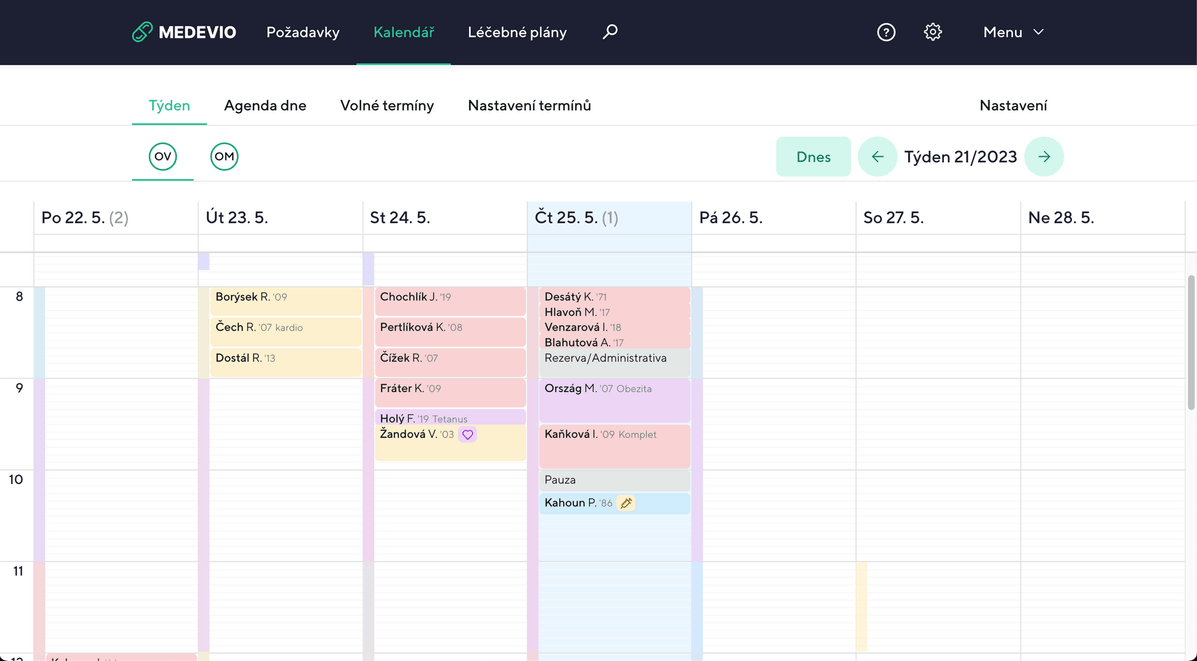Image resolution: width=1197 pixels, height=661 pixels.
Task: Click pencil icon on Kahoun P. appointment
Action: click(x=626, y=503)
